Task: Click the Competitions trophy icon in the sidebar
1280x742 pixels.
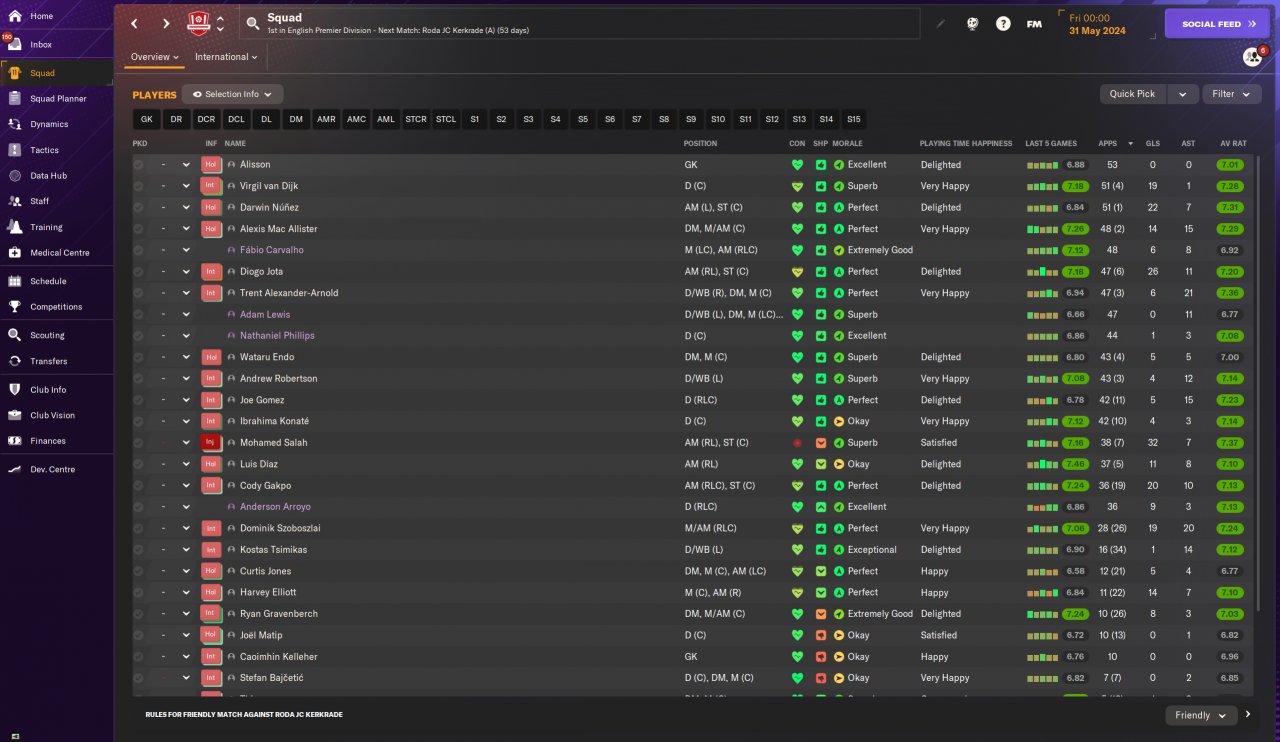Action: pyautogui.click(x=15, y=307)
